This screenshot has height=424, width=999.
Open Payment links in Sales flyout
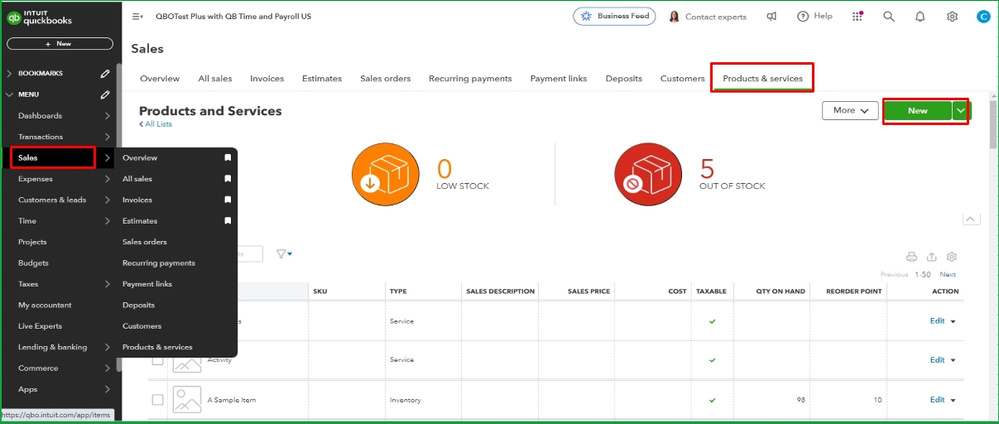147,284
